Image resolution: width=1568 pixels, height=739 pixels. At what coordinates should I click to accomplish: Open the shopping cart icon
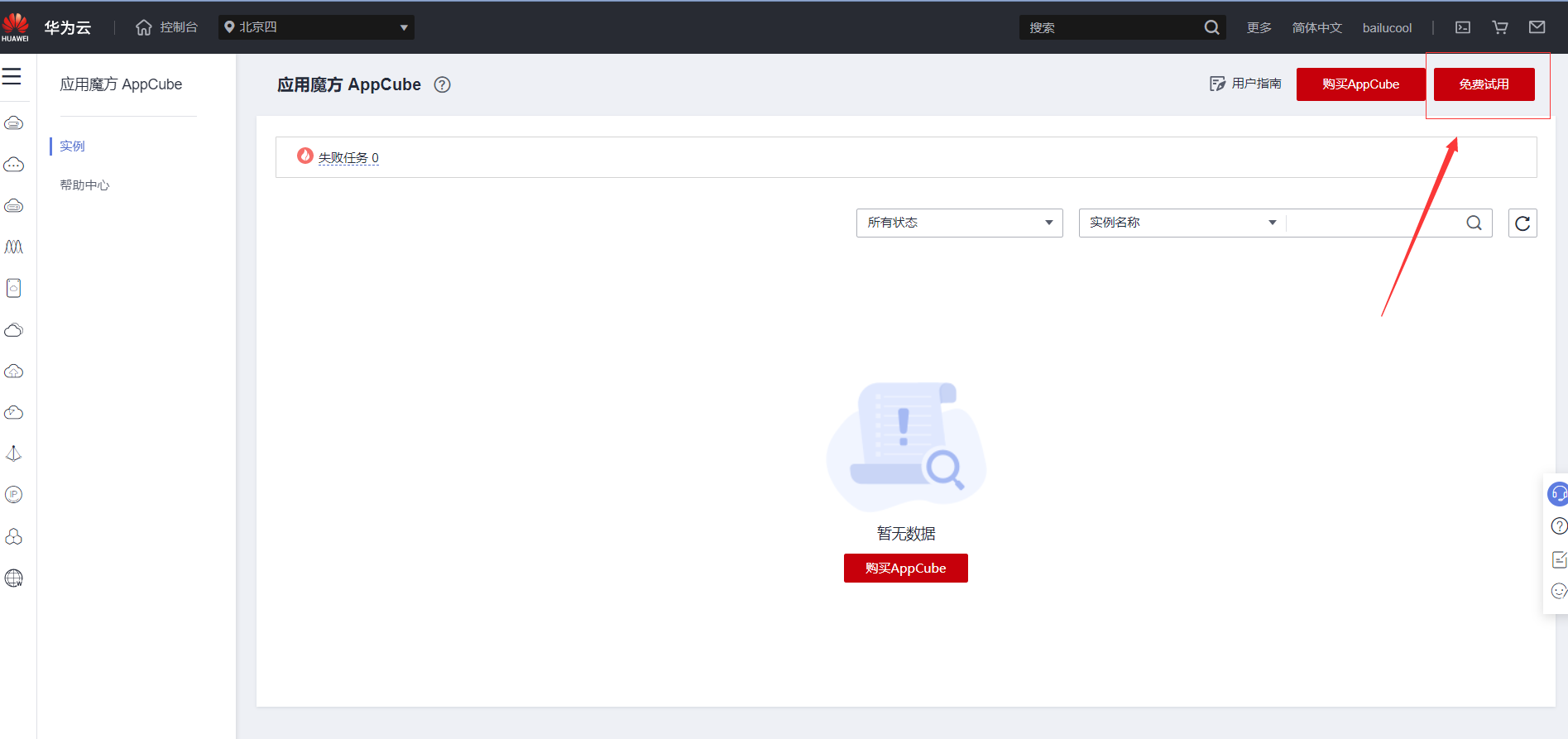pyautogui.click(x=1500, y=27)
